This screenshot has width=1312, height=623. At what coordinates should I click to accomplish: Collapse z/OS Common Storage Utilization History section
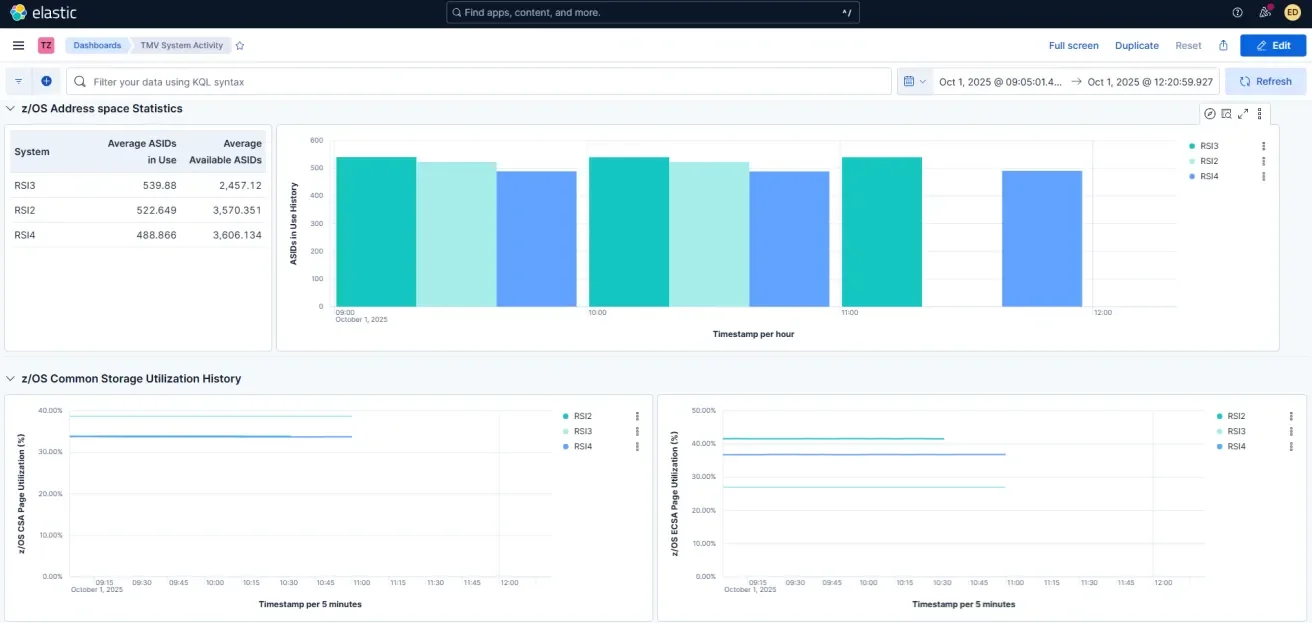point(11,379)
